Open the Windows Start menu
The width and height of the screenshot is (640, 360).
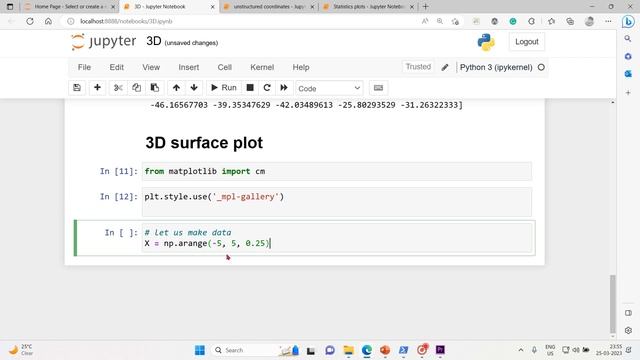(200, 350)
